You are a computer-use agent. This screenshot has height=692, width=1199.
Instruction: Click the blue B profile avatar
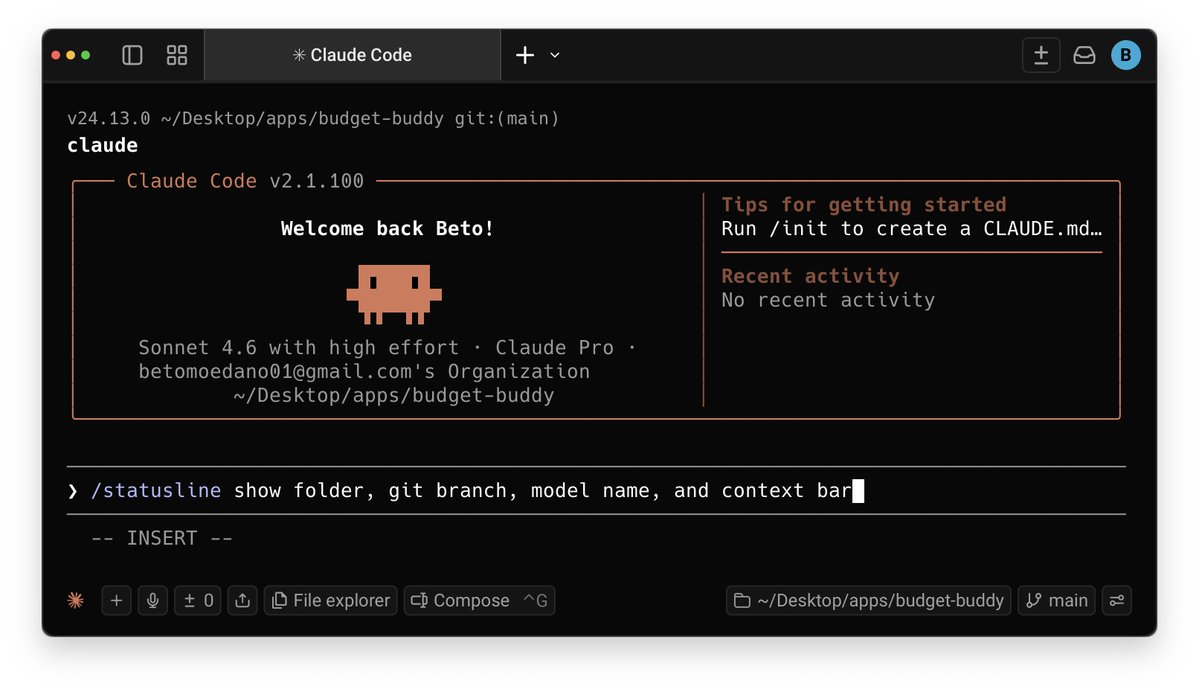[x=1126, y=55]
